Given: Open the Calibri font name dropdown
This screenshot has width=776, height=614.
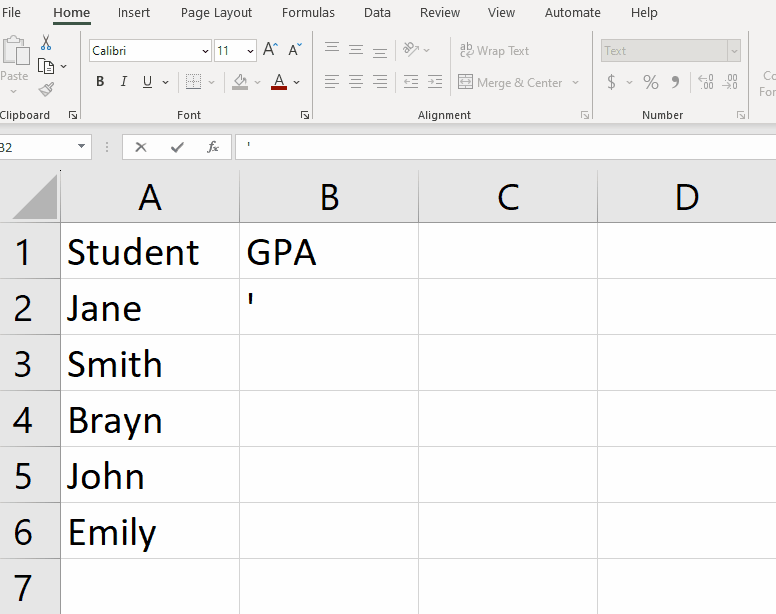Looking at the screenshot, I should tap(205, 51).
